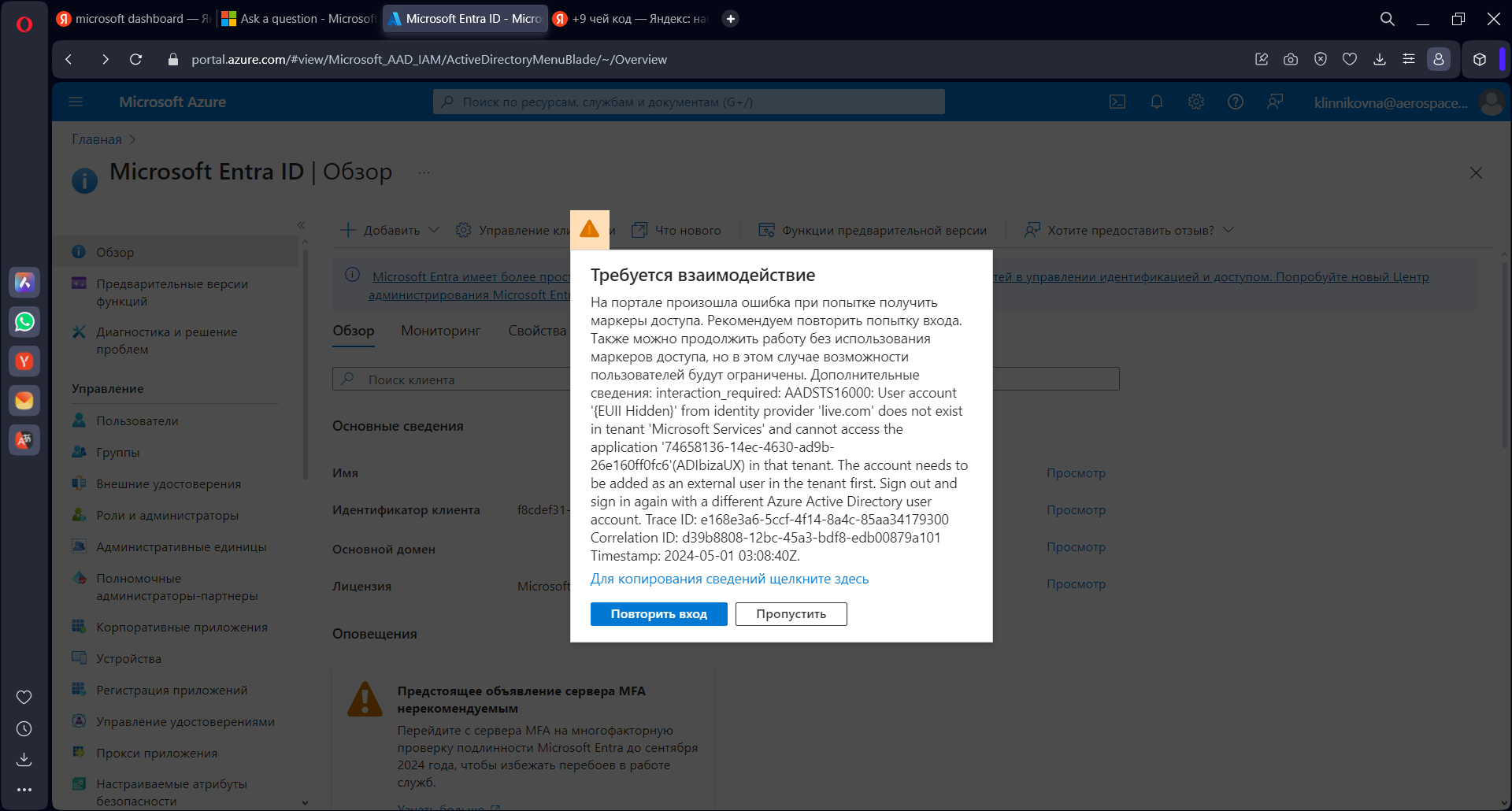Open Azure portal settings gear

click(x=1196, y=102)
